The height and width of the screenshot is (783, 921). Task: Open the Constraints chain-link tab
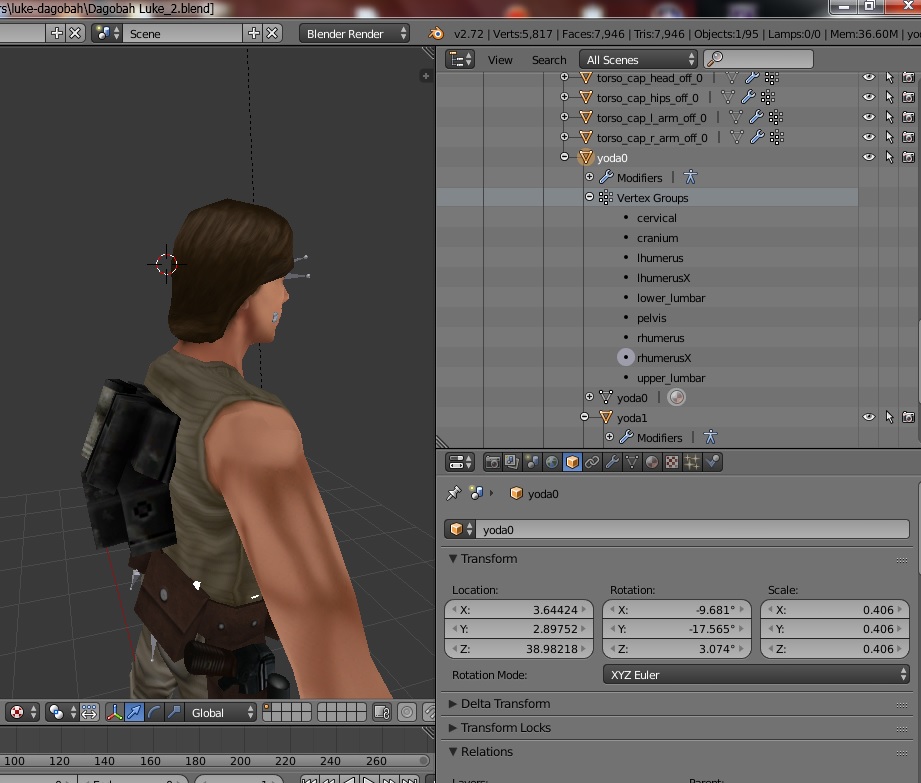click(592, 462)
